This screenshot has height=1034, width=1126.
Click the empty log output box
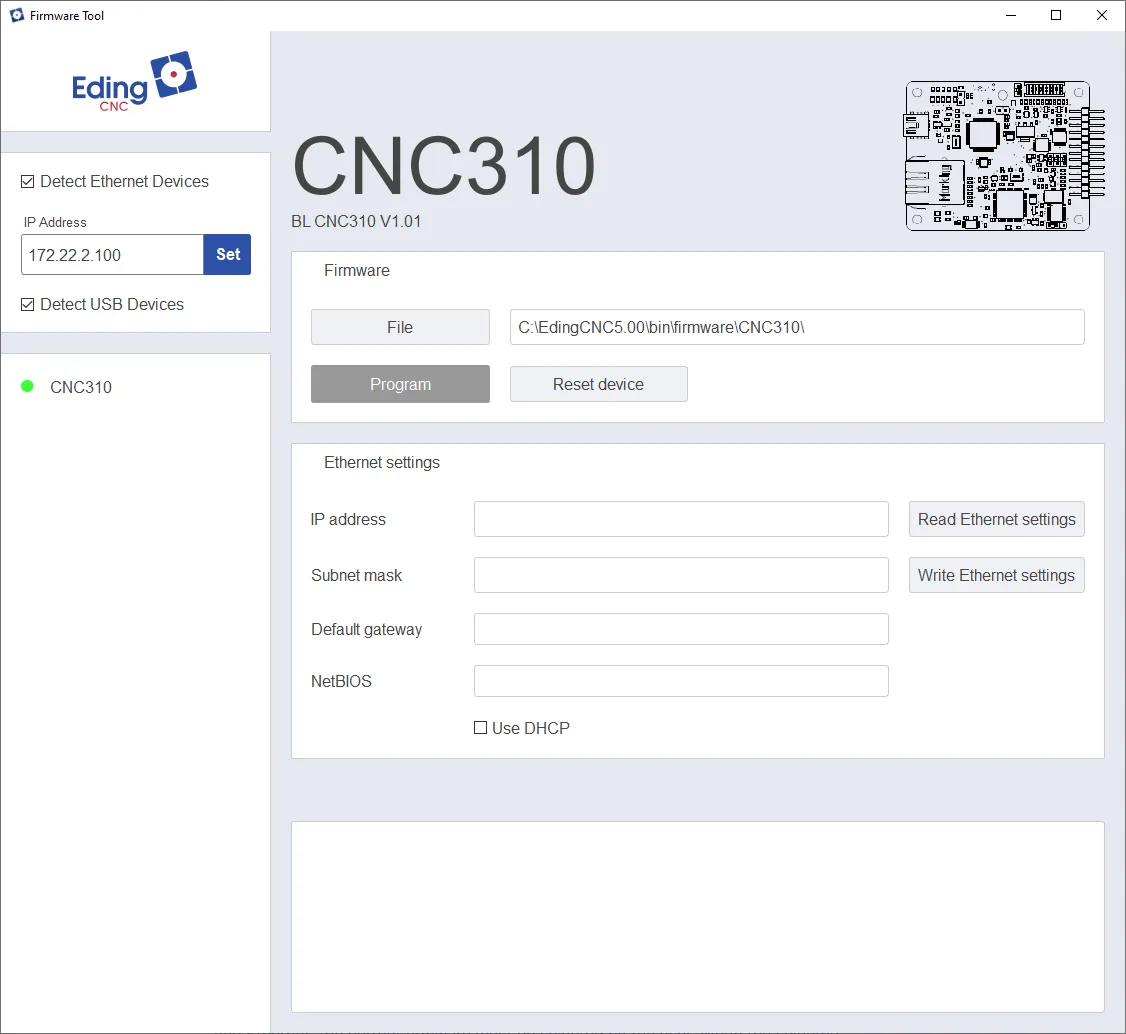coord(697,917)
